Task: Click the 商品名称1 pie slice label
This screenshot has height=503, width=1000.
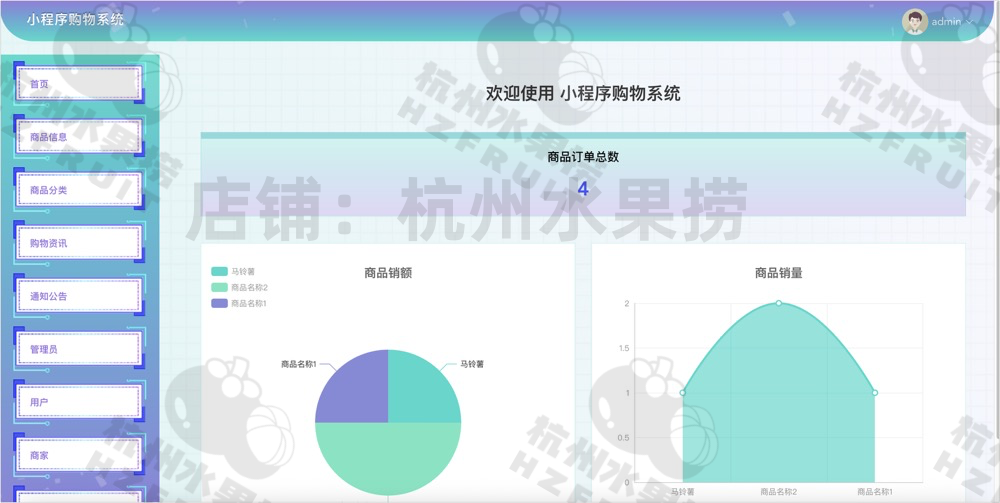Action: coord(299,364)
